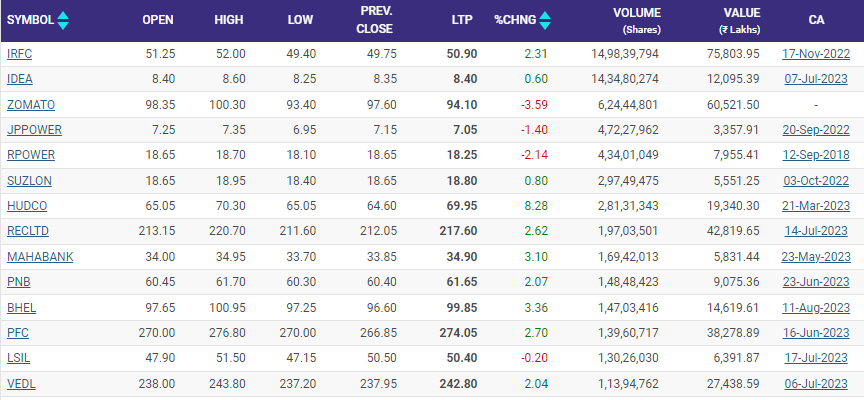Image resolution: width=864 pixels, height=400 pixels.
Task: Select BHEL previous close 96.60
Action: pyautogui.click(x=381, y=307)
